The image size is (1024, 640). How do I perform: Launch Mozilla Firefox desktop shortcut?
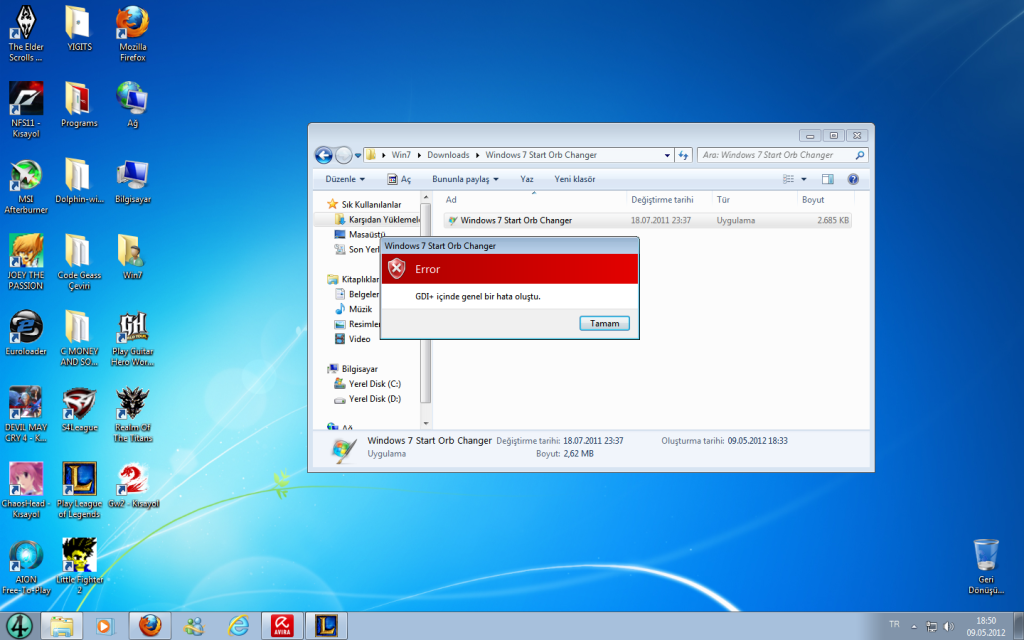[133, 34]
